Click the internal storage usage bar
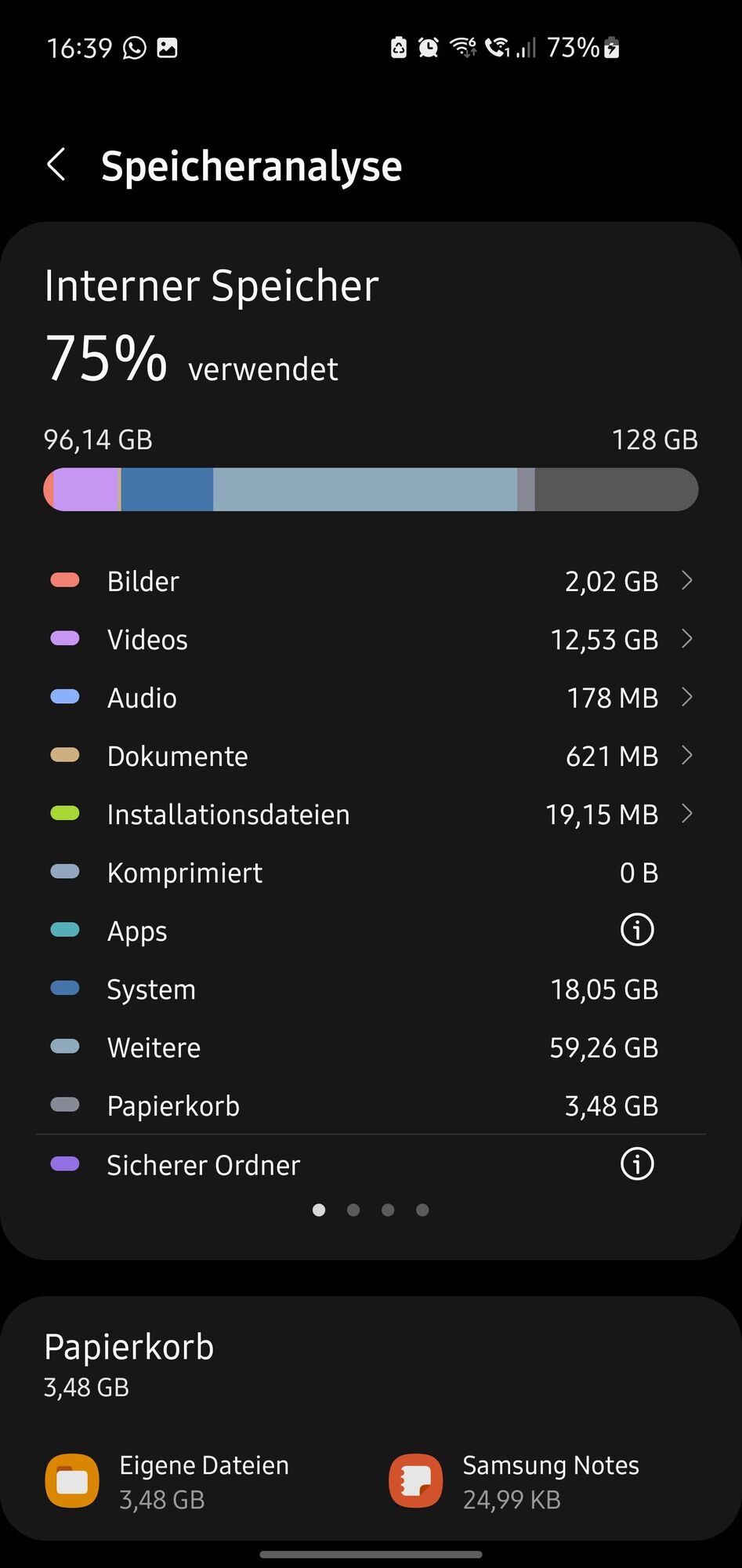 point(371,489)
